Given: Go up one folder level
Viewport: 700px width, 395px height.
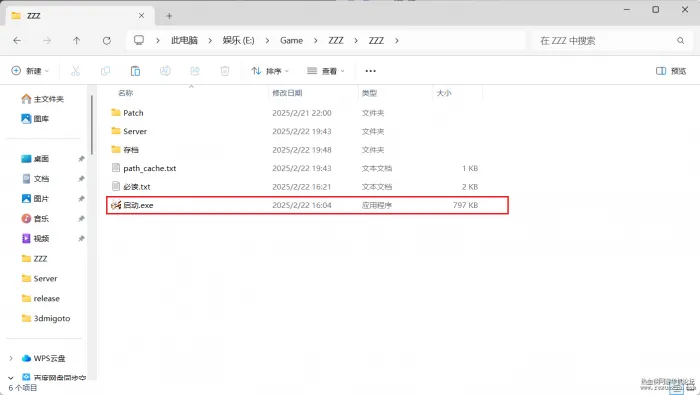Looking at the screenshot, I should [x=76, y=41].
